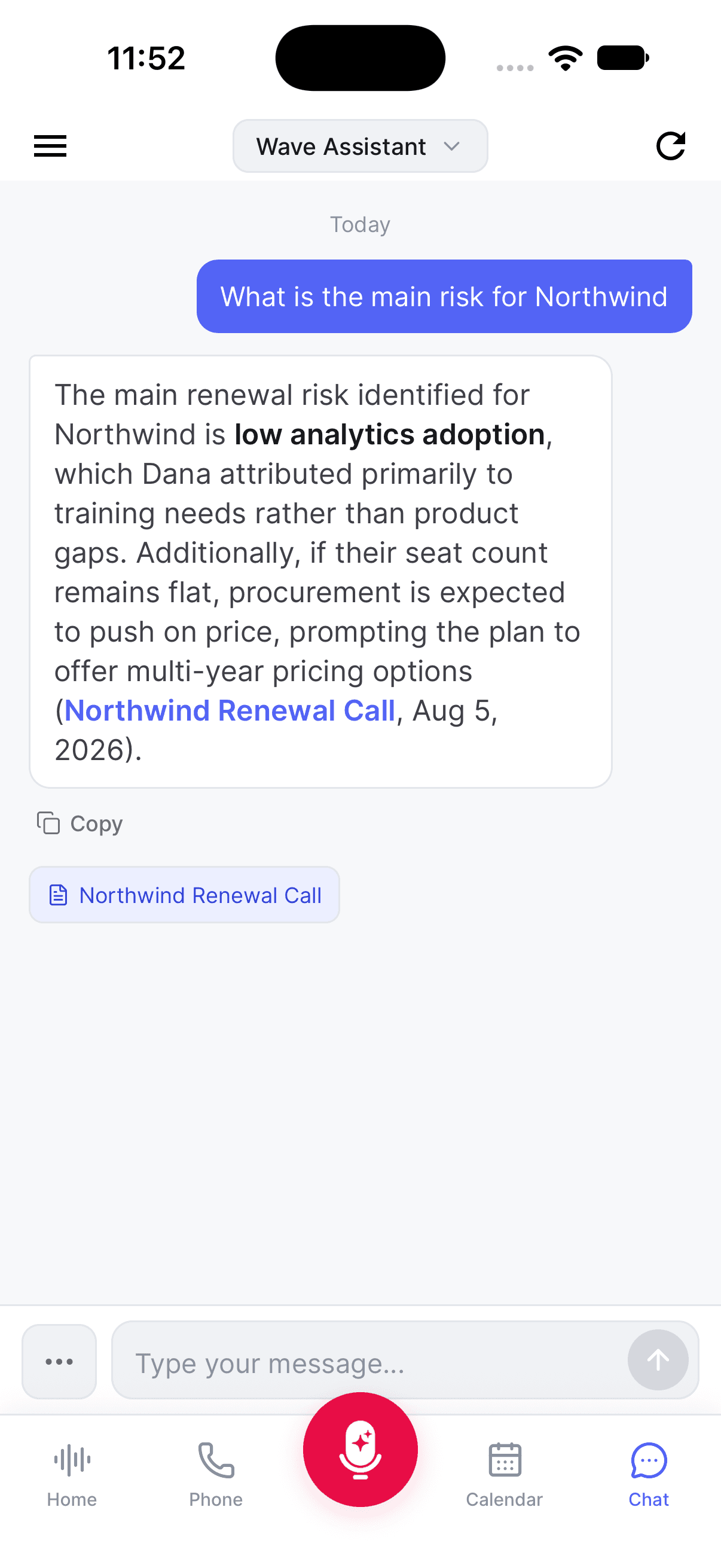The height and width of the screenshot is (1568, 721).
Task: Tap the user message bubble about Northwind
Action: [x=444, y=297]
